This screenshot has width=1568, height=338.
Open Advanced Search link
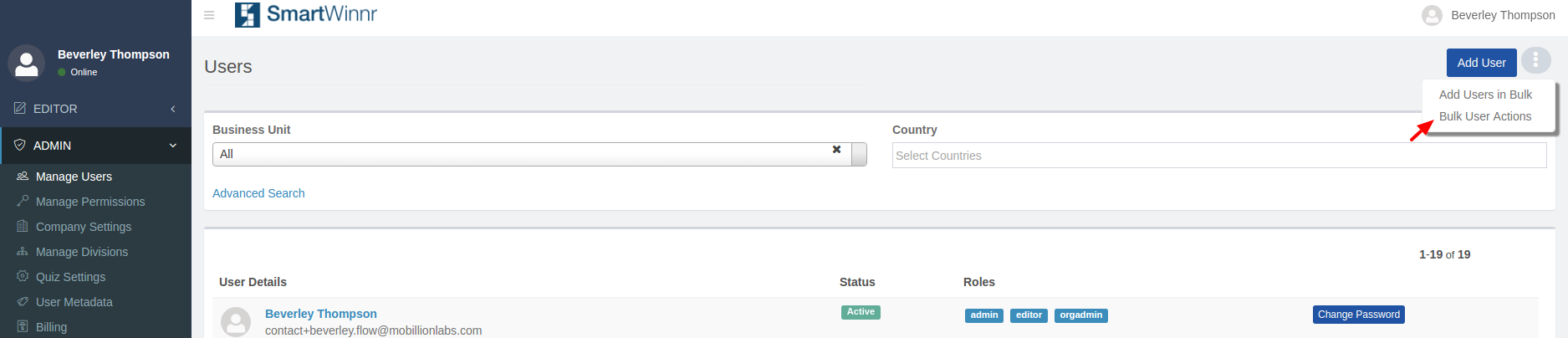[258, 193]
